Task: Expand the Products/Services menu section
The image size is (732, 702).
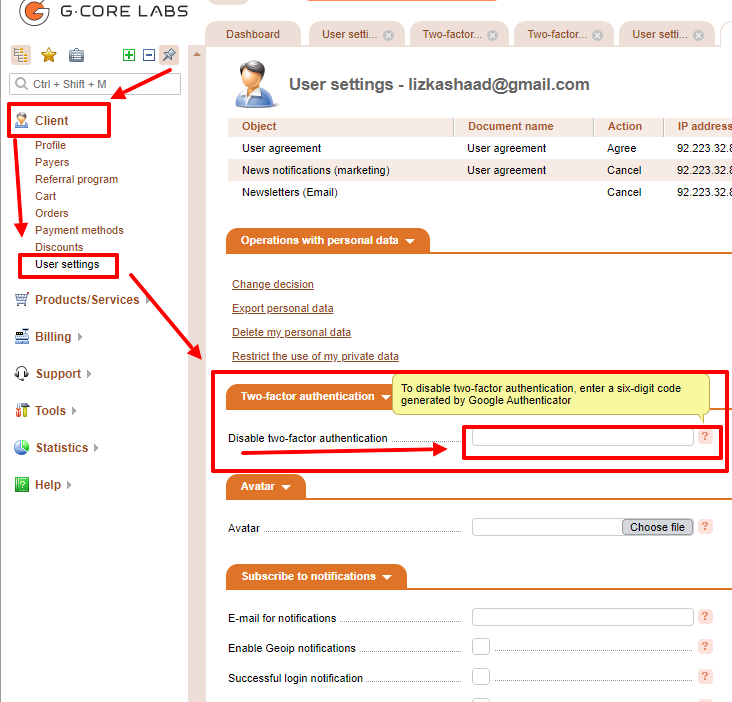Action: click(x=148, y=300)
